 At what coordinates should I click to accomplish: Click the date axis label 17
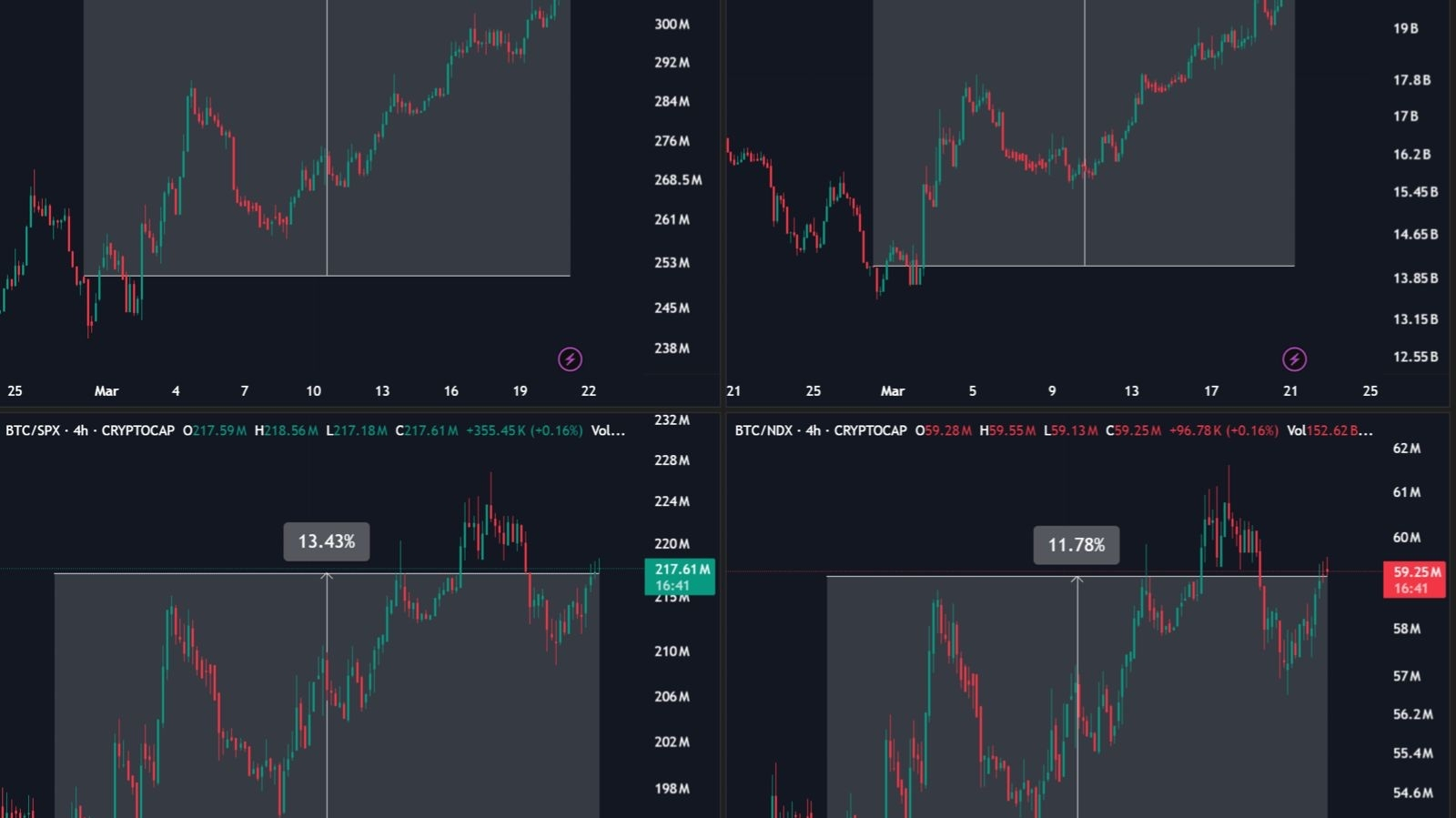(1211, 391)
